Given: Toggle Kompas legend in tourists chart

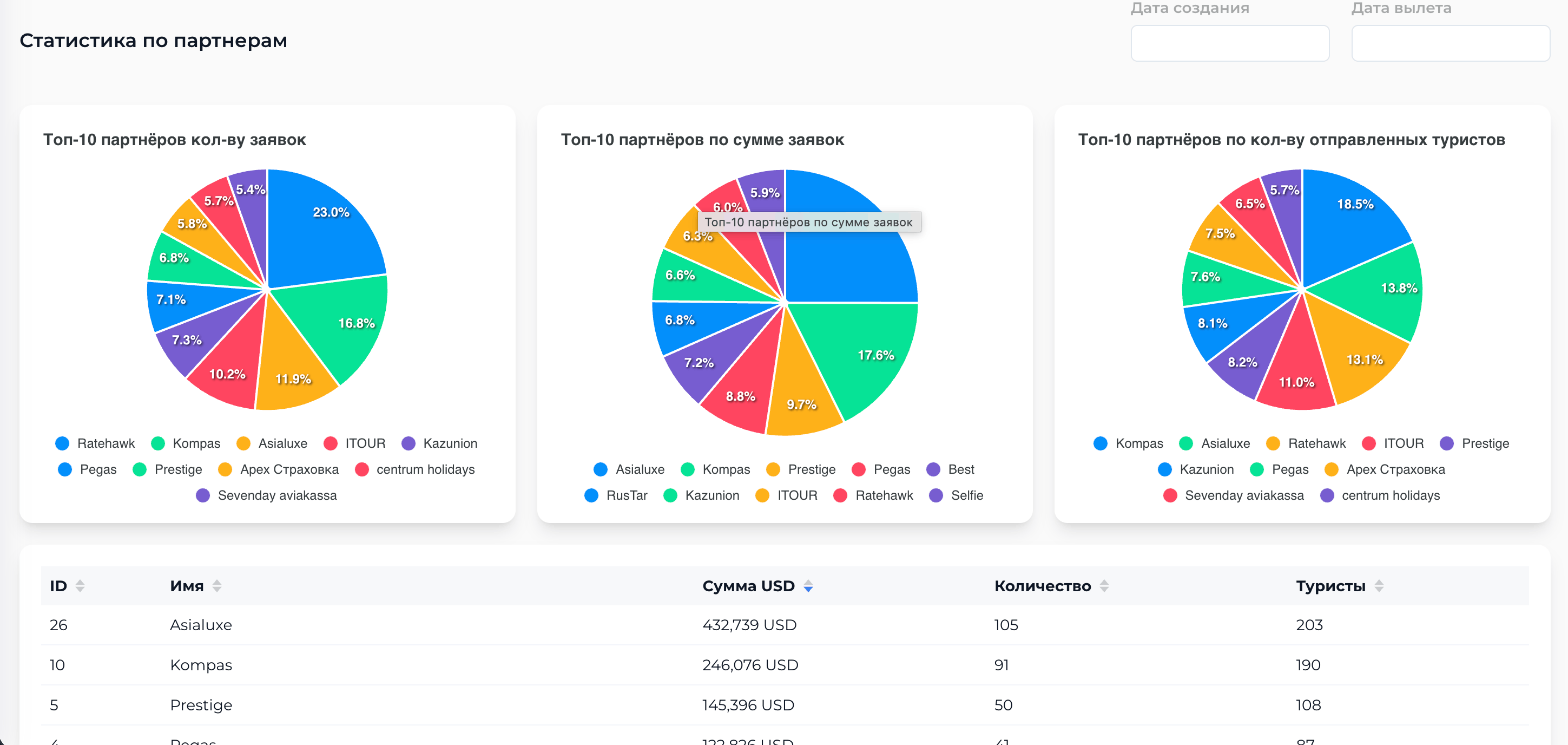Looking at the screenshot, I should pos(1128,443).
